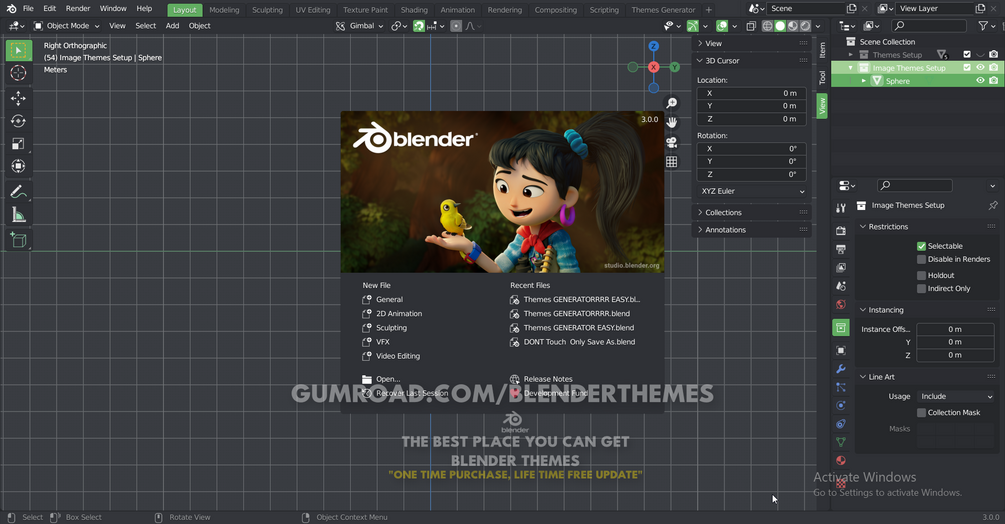The image size is (1005, 524).
Task: Toggle eye visibility of Image Themes Setup
Action: click(980, 67)
